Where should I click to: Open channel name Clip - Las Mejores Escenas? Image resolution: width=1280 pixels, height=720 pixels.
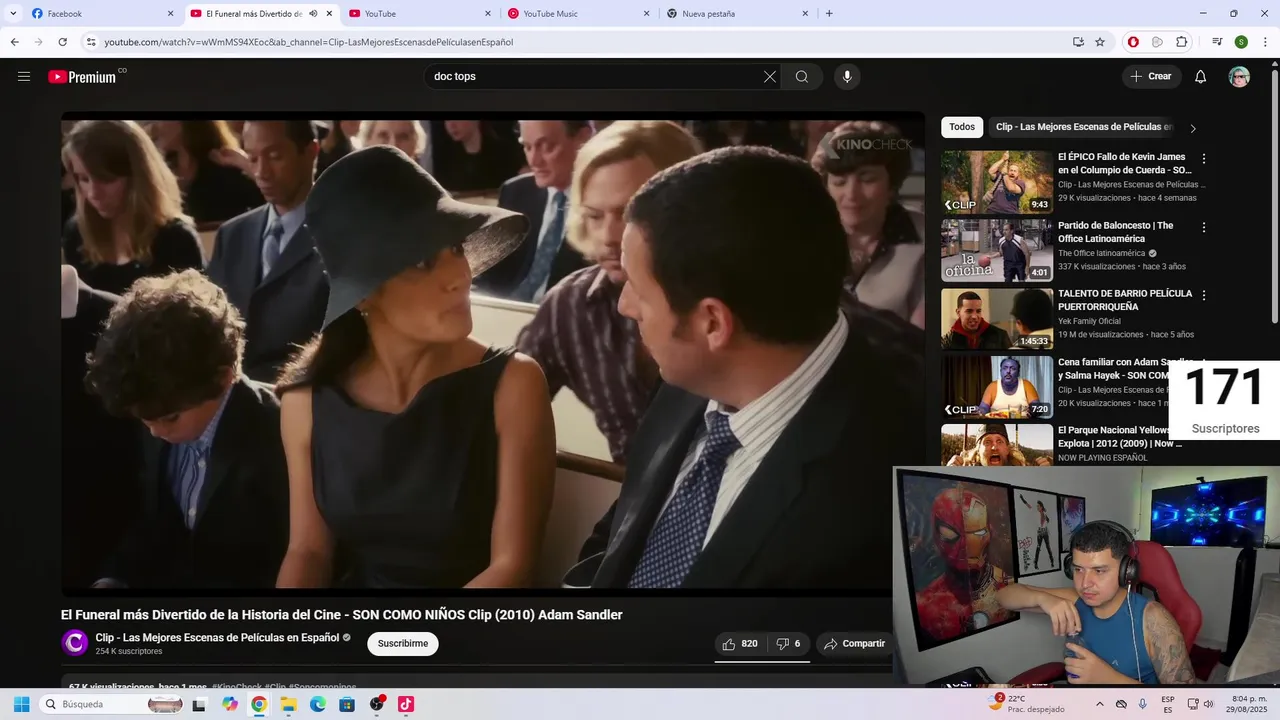pyautogui.click(x=217, y=638)
